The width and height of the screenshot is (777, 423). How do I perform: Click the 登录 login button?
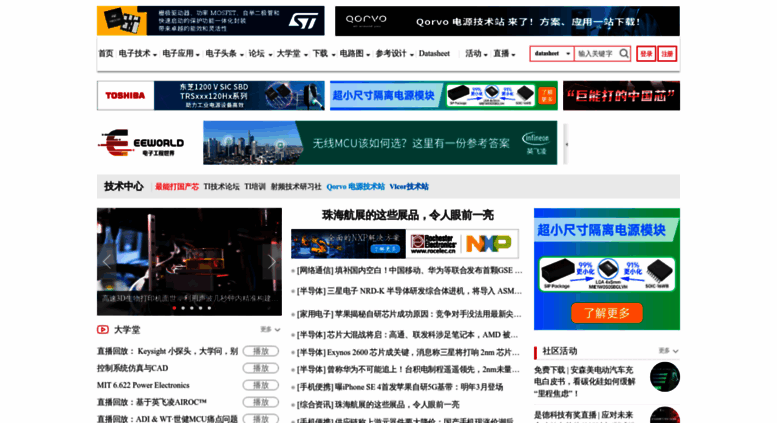pyautogui.click(x=646, y=53)
